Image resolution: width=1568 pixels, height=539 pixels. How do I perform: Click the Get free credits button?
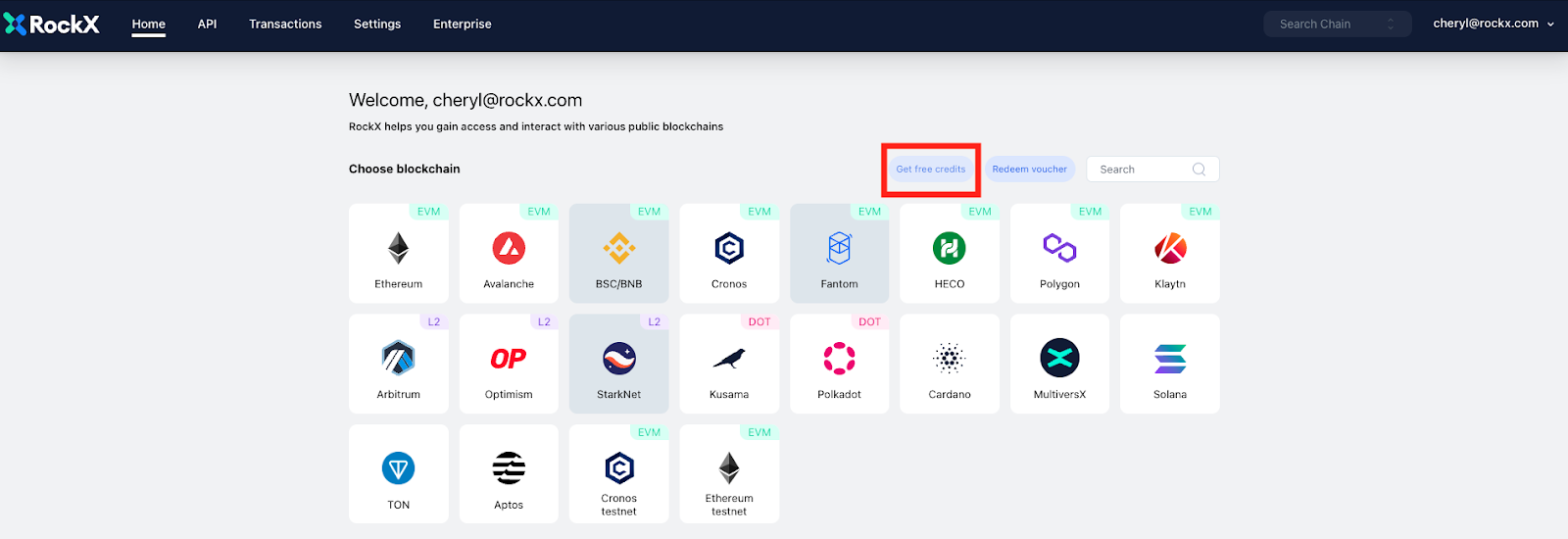click(x=931, y=170)
